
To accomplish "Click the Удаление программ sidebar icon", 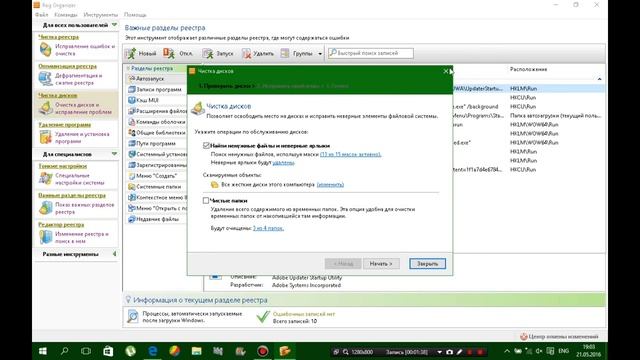I will (45, 137).
